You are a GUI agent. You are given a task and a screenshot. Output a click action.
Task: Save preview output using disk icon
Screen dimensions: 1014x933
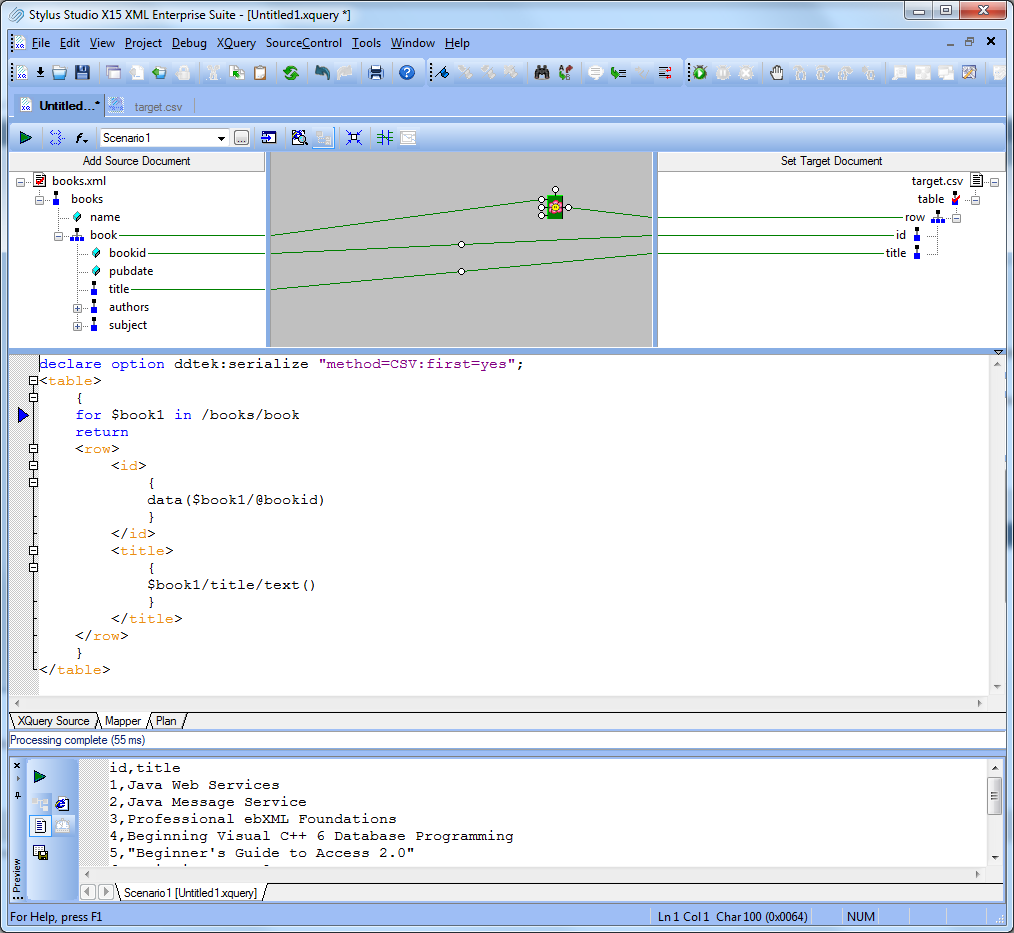40,852
